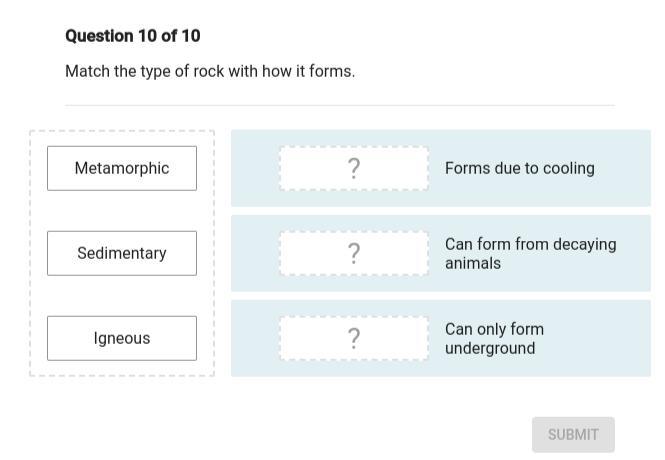Click the question mark in the middle slot
This screenshot has height=460, width=665.
tap(354, 253)
